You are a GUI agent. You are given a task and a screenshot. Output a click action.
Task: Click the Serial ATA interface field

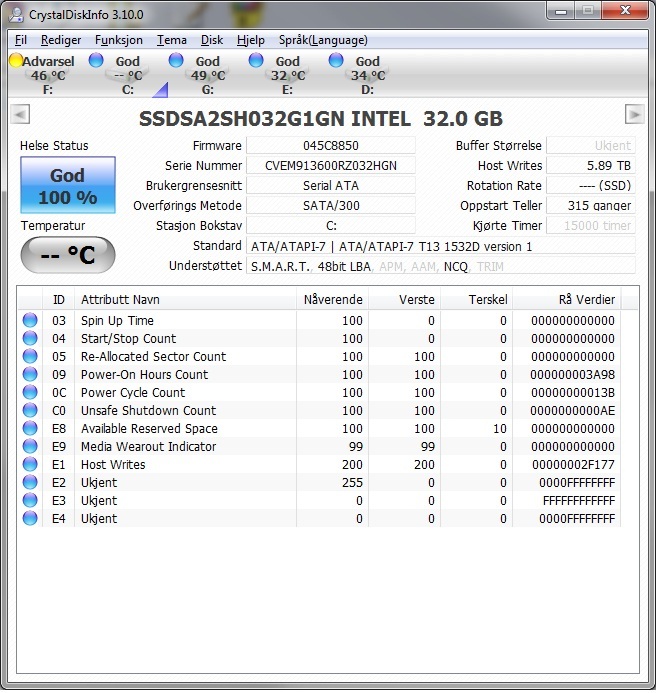[x=331, y=186]
